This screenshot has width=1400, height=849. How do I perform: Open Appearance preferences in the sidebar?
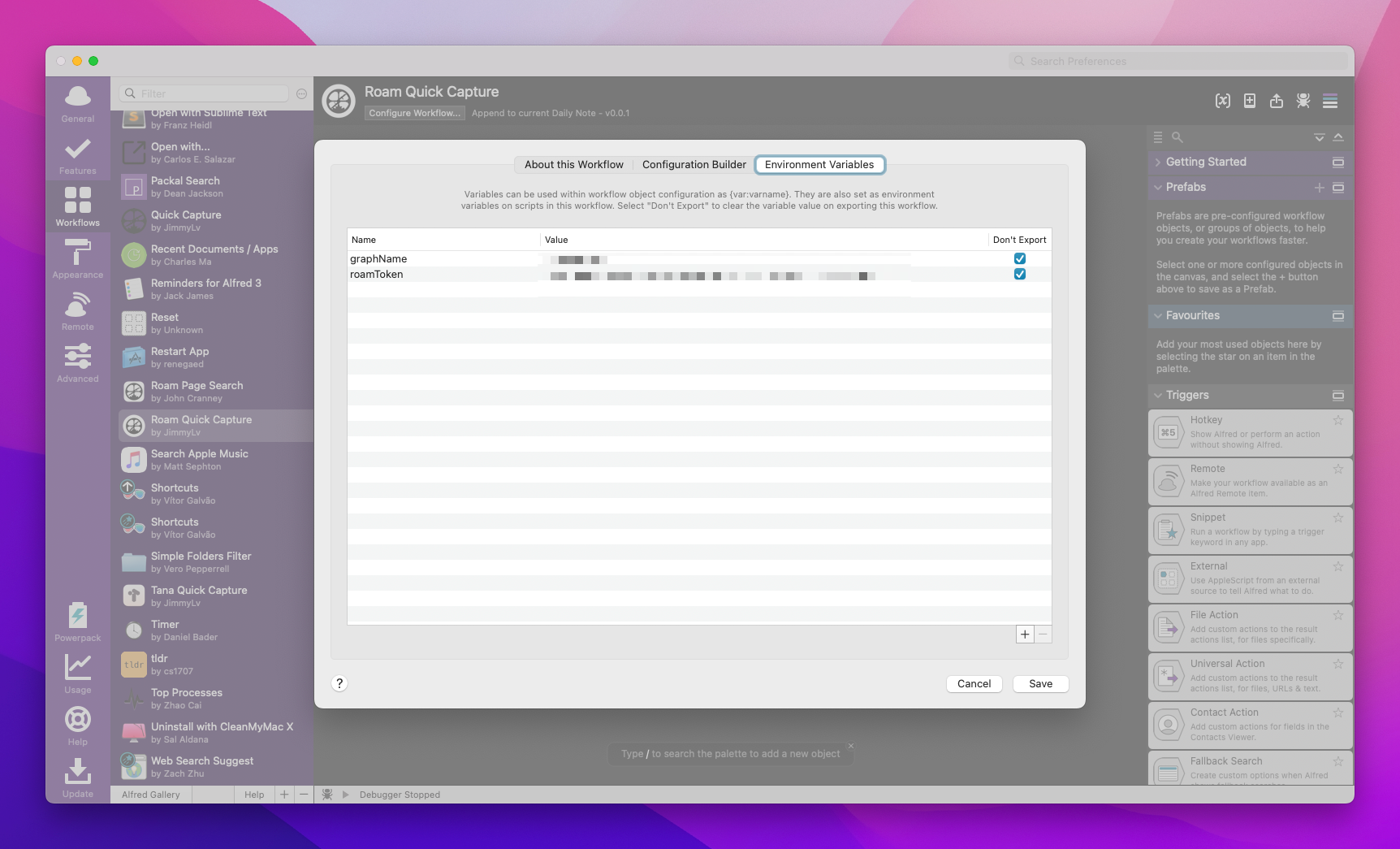click(x=77, y=258)
